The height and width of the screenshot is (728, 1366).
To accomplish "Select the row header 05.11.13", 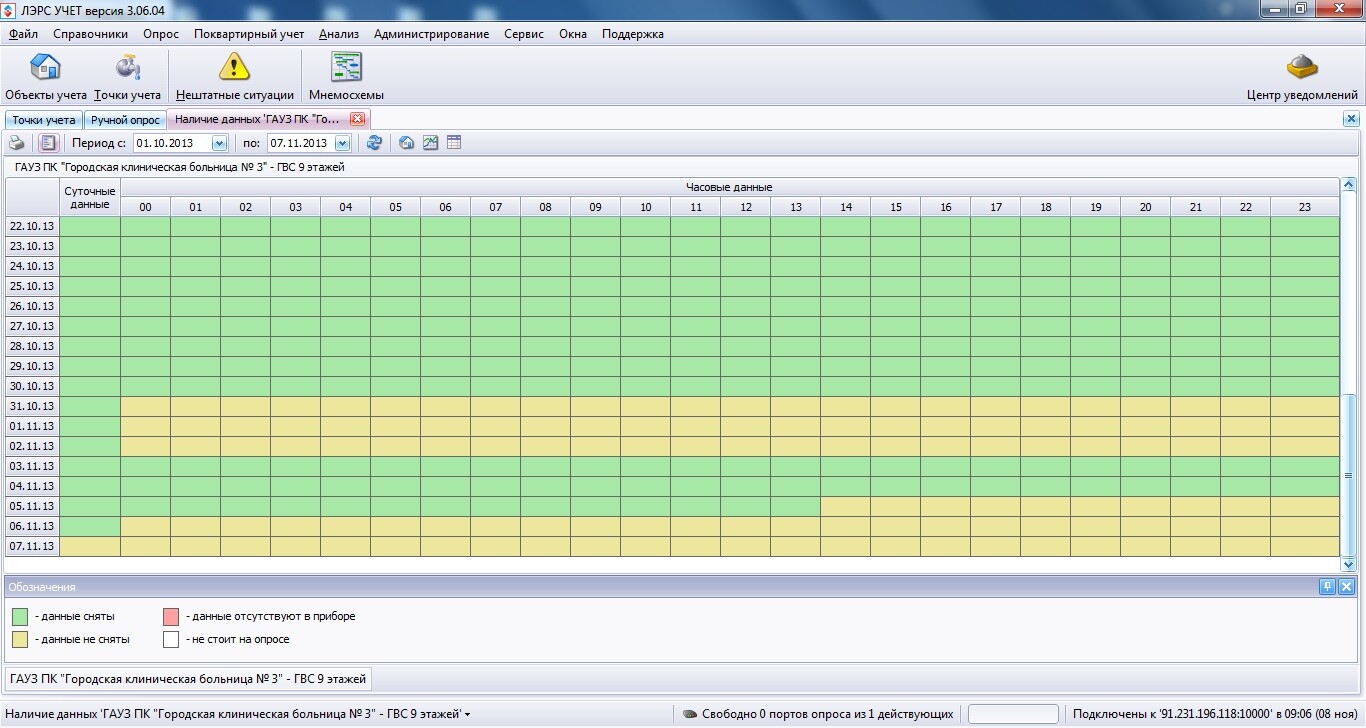I will [x=32, y=506].
